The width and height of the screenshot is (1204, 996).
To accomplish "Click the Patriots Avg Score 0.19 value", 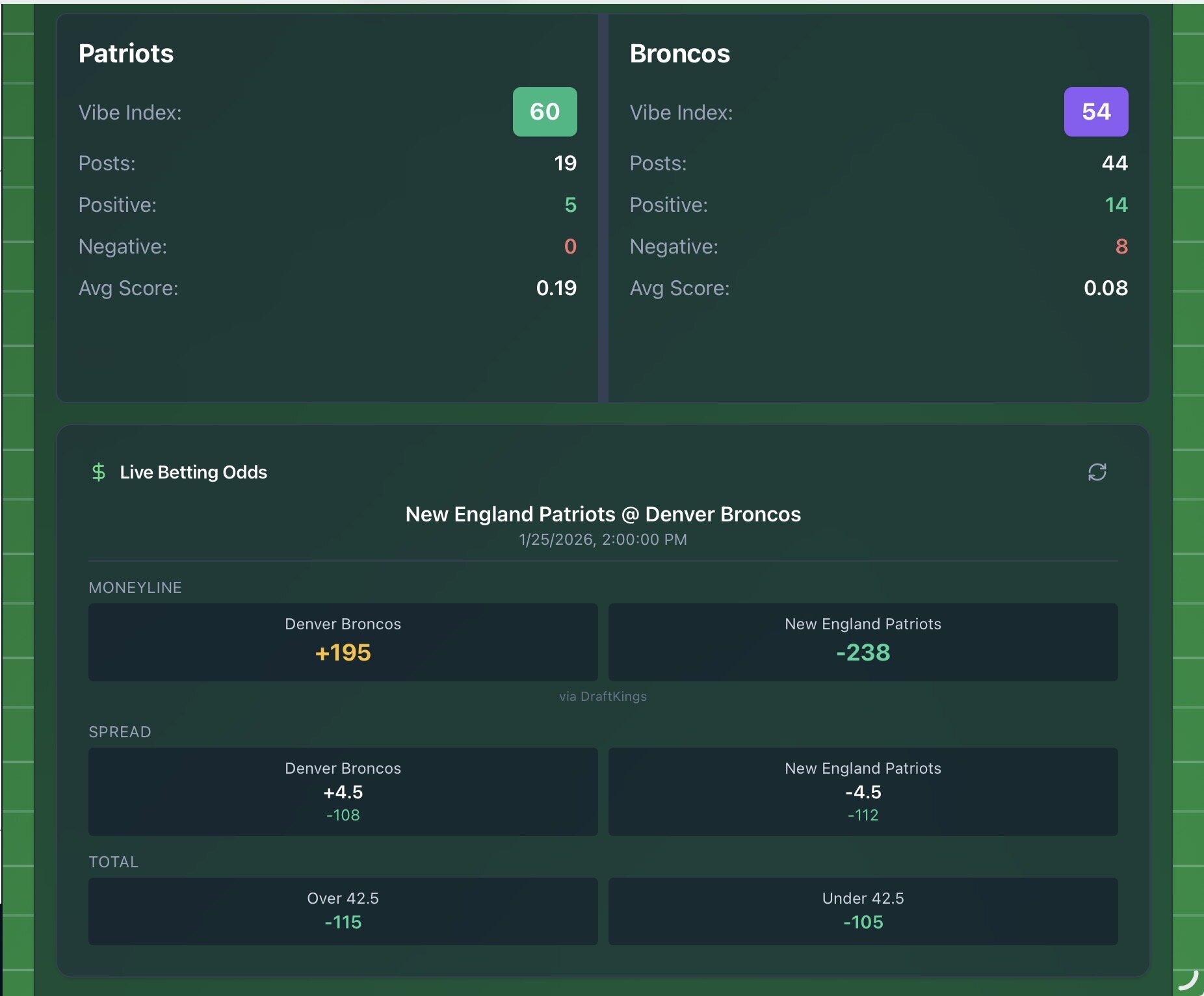I will point(556,288).
